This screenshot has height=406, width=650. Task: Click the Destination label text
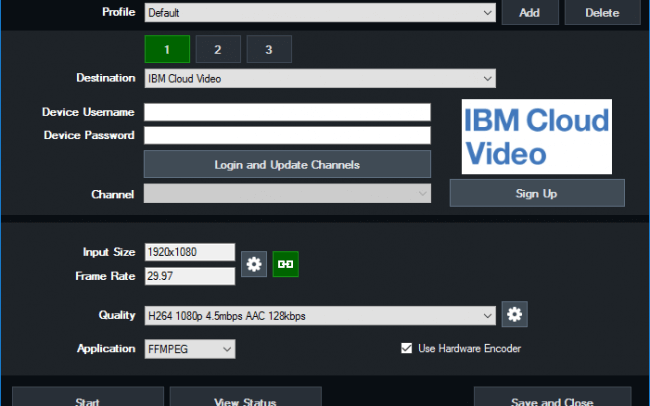tap(106, 78)
